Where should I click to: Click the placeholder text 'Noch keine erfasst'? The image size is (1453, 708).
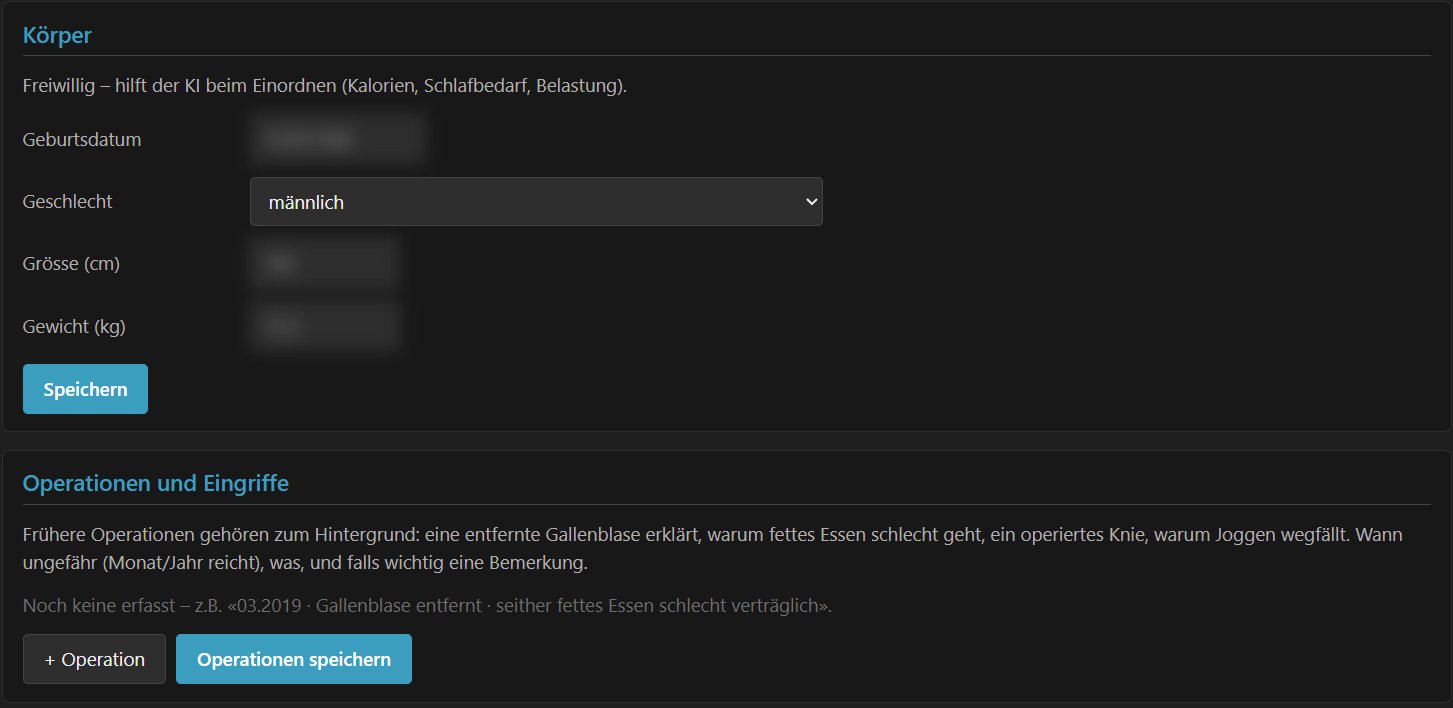tap(428, 606)
